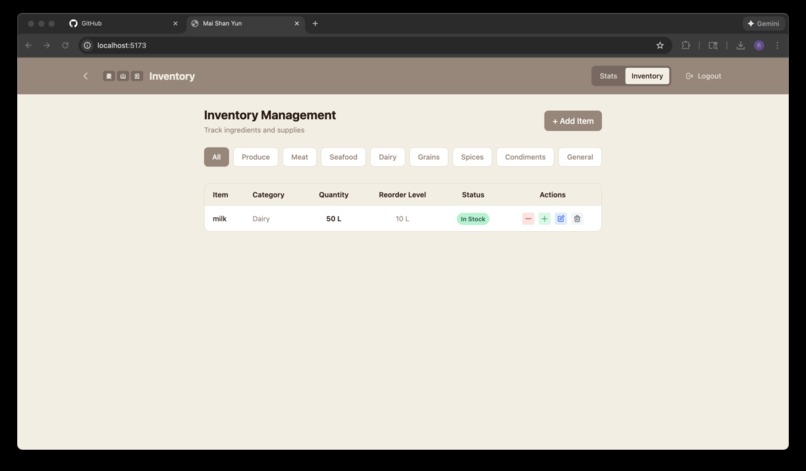Viewport: 806px width, 471px height.
Task: Select the Mai Shan Yun browser tab
Action: pos(245,23)
